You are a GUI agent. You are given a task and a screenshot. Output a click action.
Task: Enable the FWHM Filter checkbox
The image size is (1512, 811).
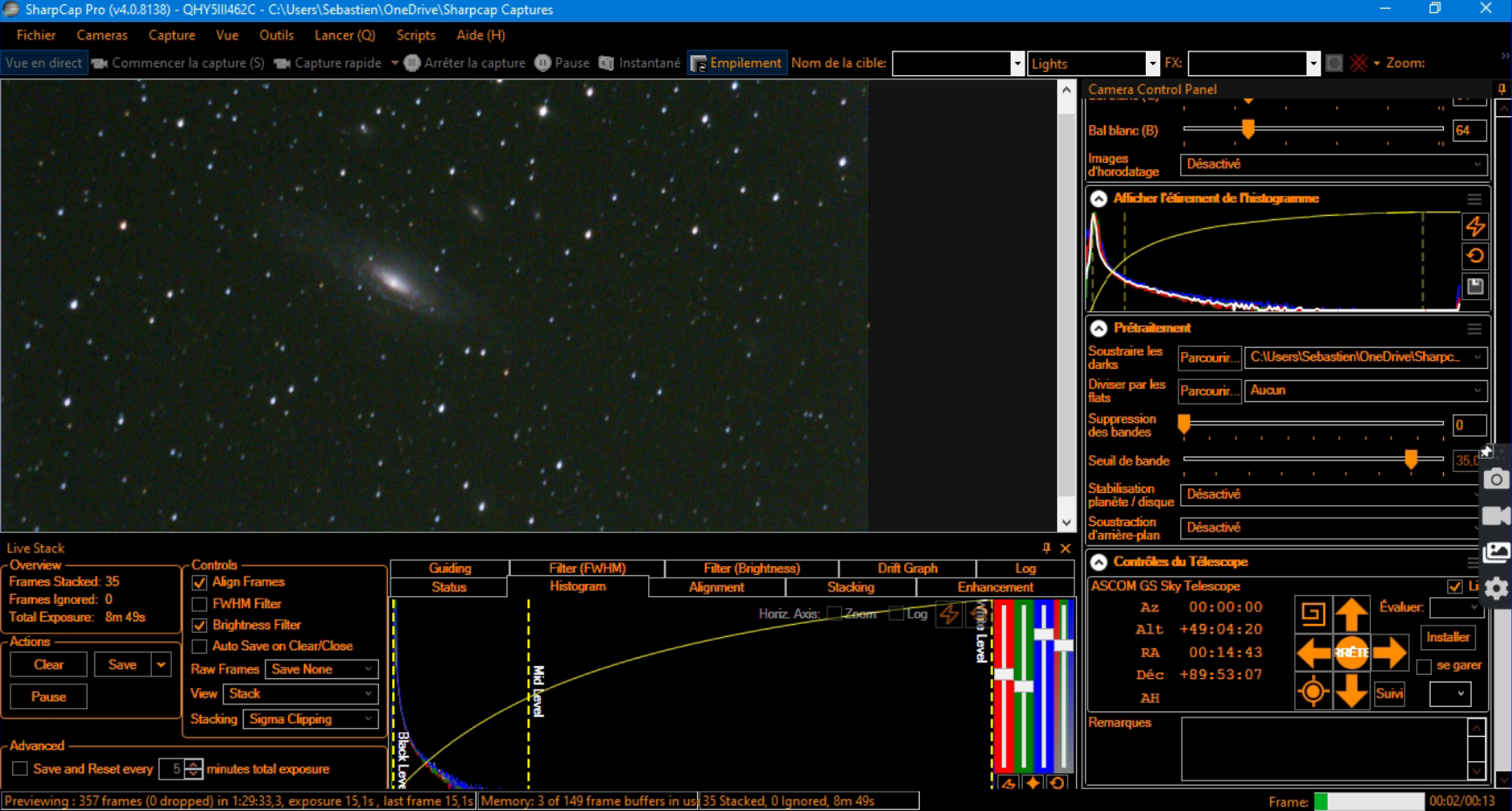pyautogui.click(x=199, y=604)
